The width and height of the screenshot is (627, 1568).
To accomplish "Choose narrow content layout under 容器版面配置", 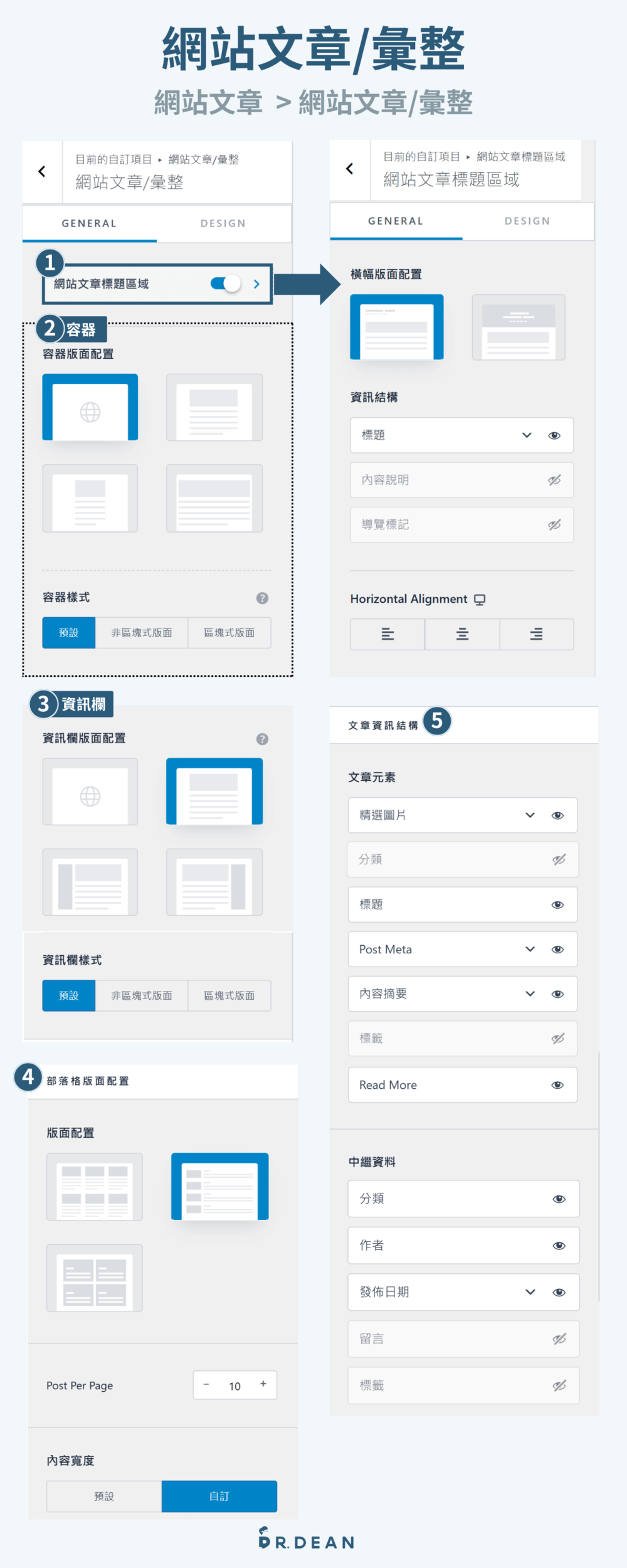I will [90, 499].
